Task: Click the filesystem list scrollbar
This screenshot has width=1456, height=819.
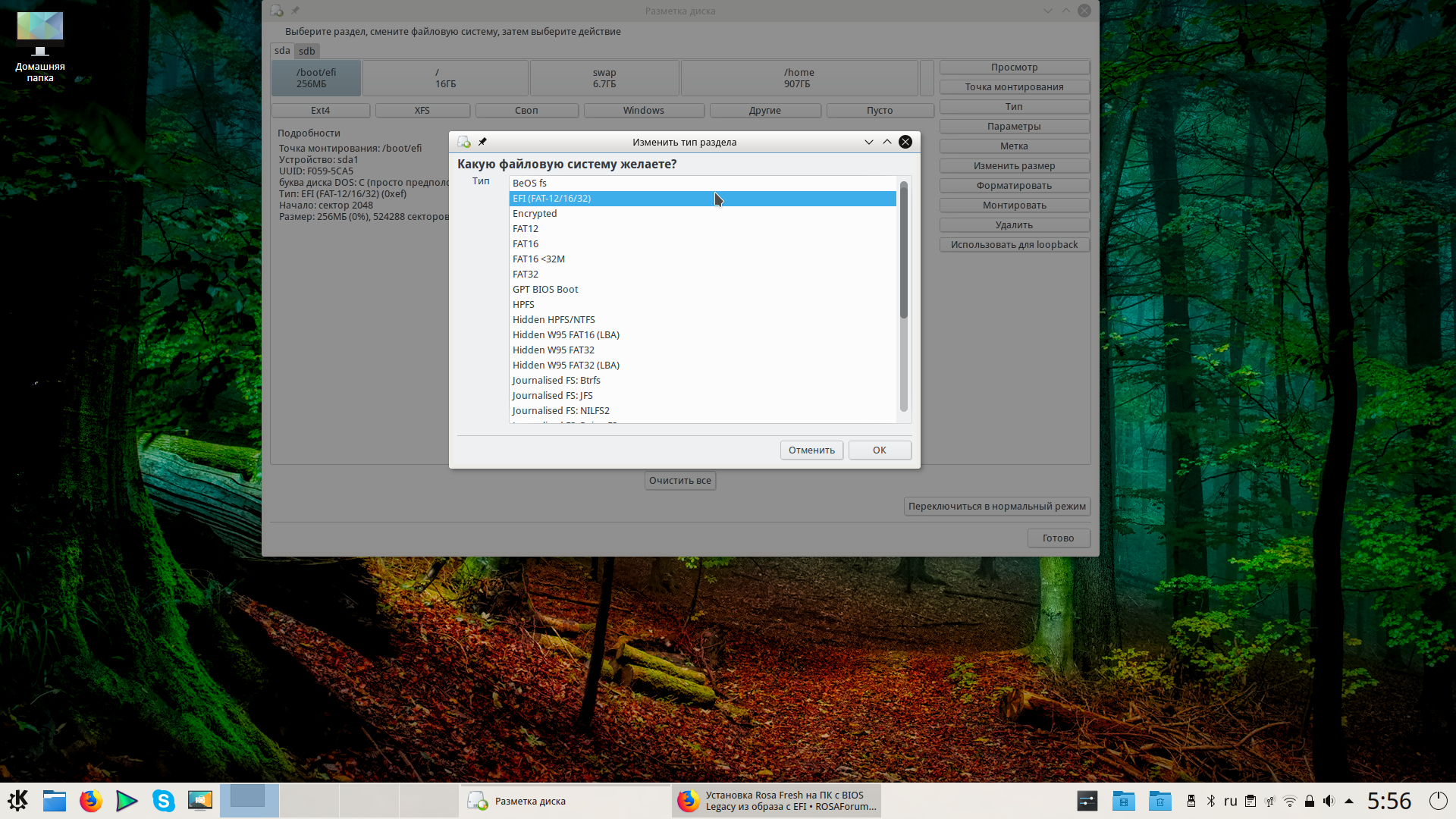Action: pos(903,250)
